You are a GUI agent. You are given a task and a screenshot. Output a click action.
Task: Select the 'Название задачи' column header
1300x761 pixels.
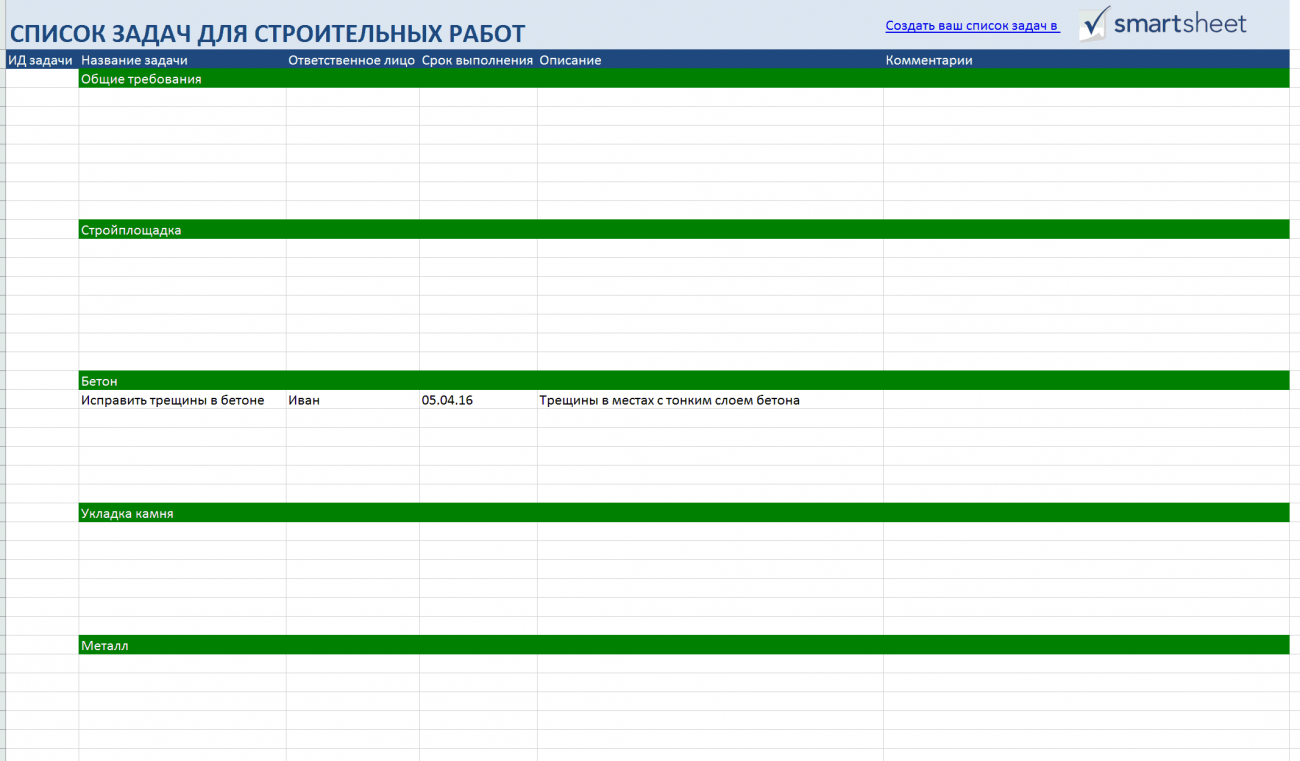click(x=183, y=60)
